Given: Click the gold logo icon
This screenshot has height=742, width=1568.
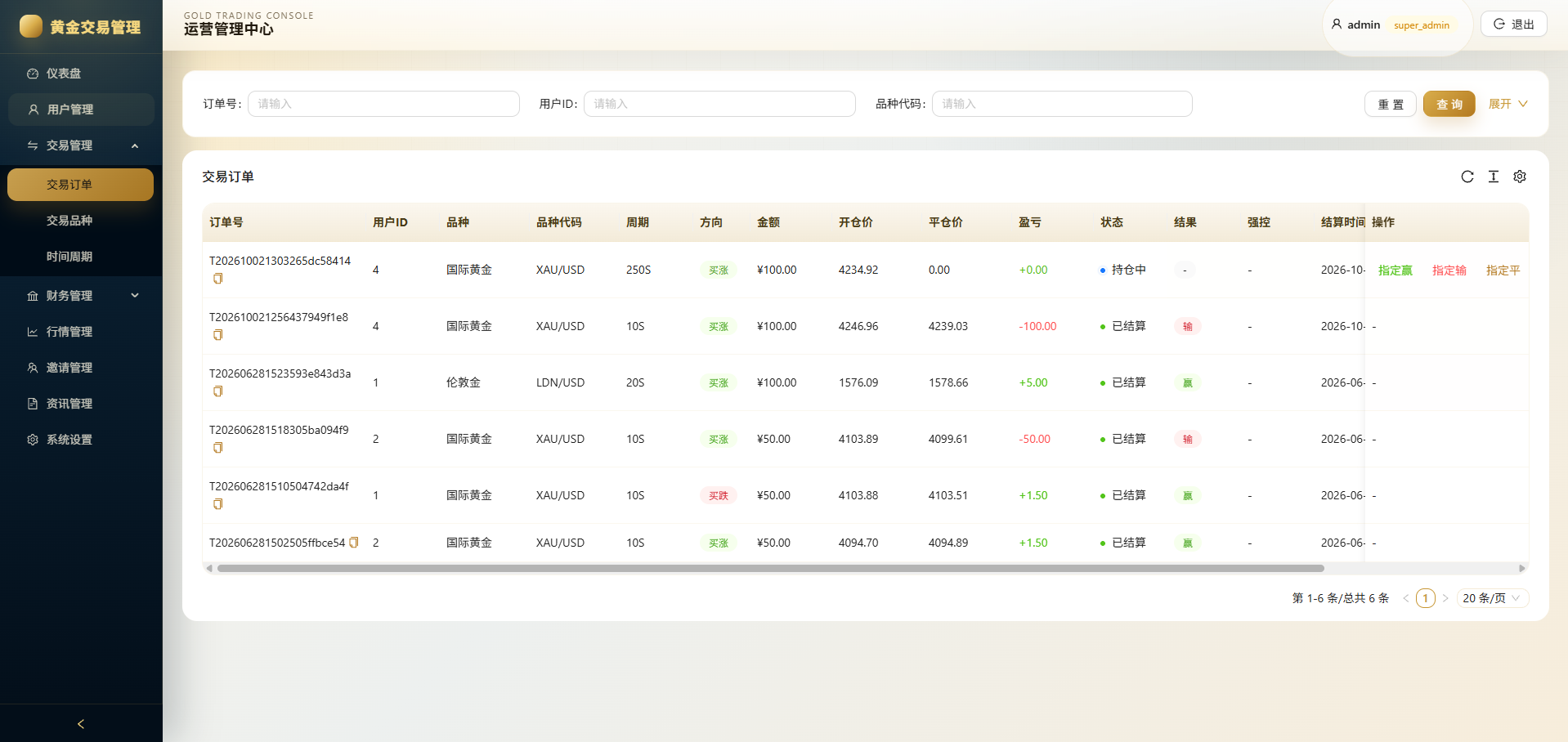Looking at the screenshot, I should [31, 26].
